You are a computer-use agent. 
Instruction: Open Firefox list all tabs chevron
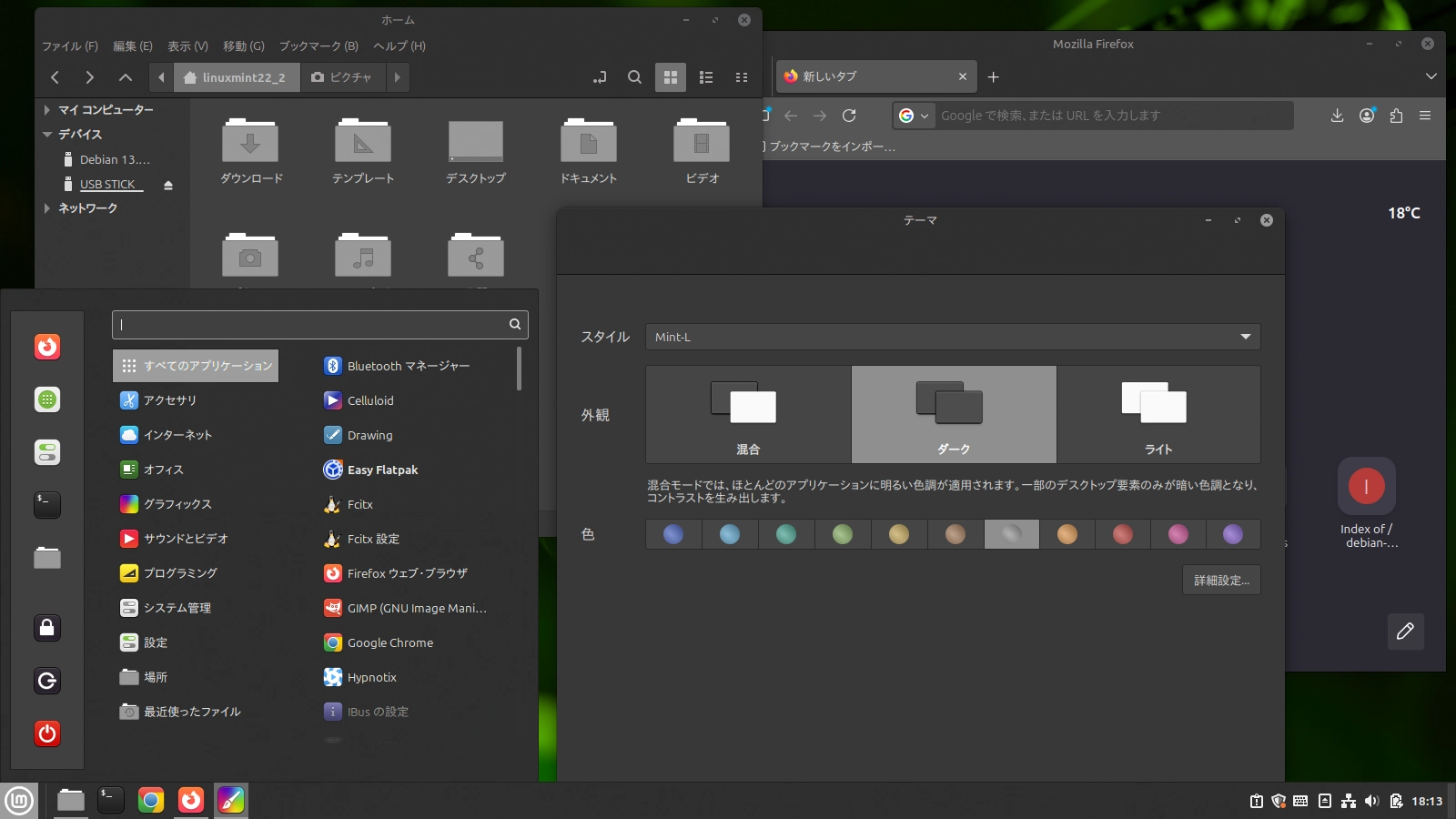[x=1431, y=76]
